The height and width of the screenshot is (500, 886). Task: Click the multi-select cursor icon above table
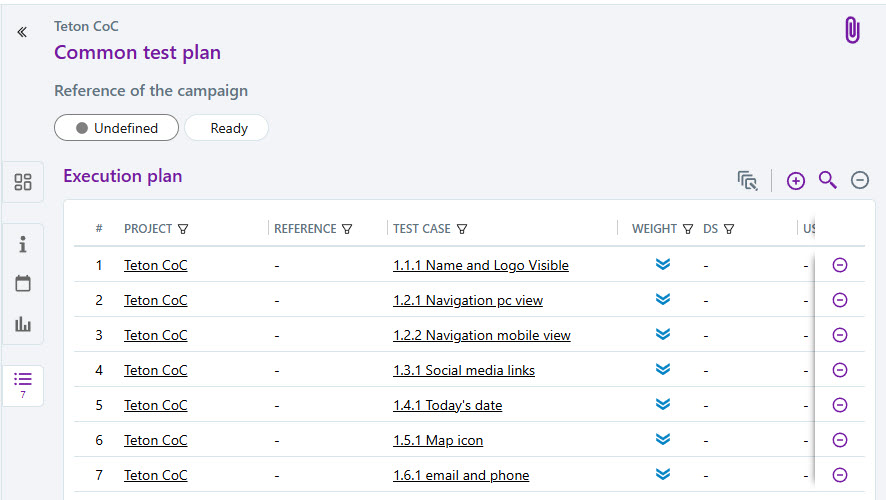(x=747, y=180)
